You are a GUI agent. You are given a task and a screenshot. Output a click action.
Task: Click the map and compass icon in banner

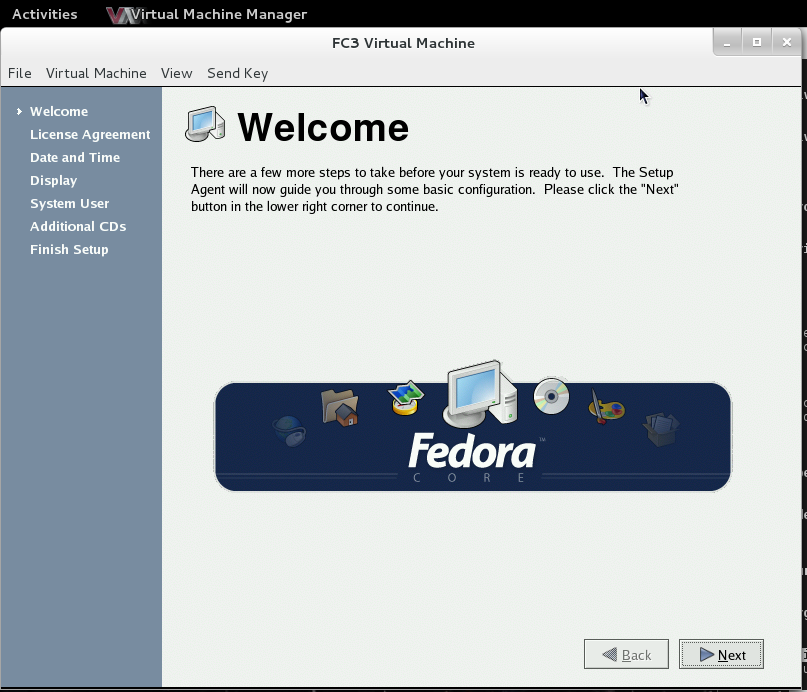pyautogui.click(x=406, y=398)
